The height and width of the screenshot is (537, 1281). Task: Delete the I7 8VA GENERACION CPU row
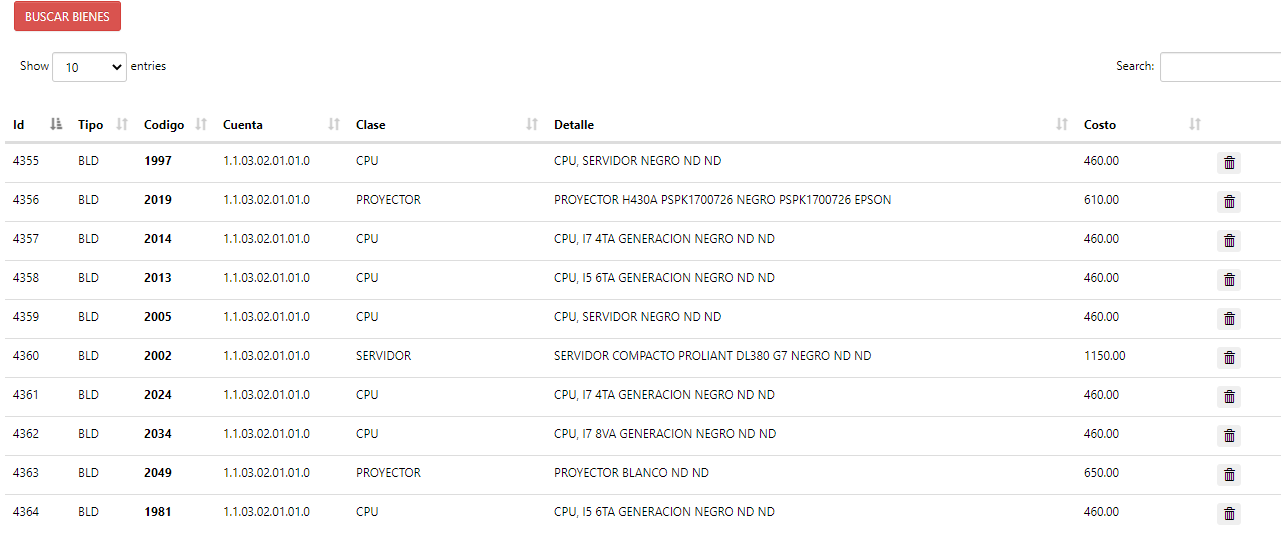click(x=1229, y=436)
